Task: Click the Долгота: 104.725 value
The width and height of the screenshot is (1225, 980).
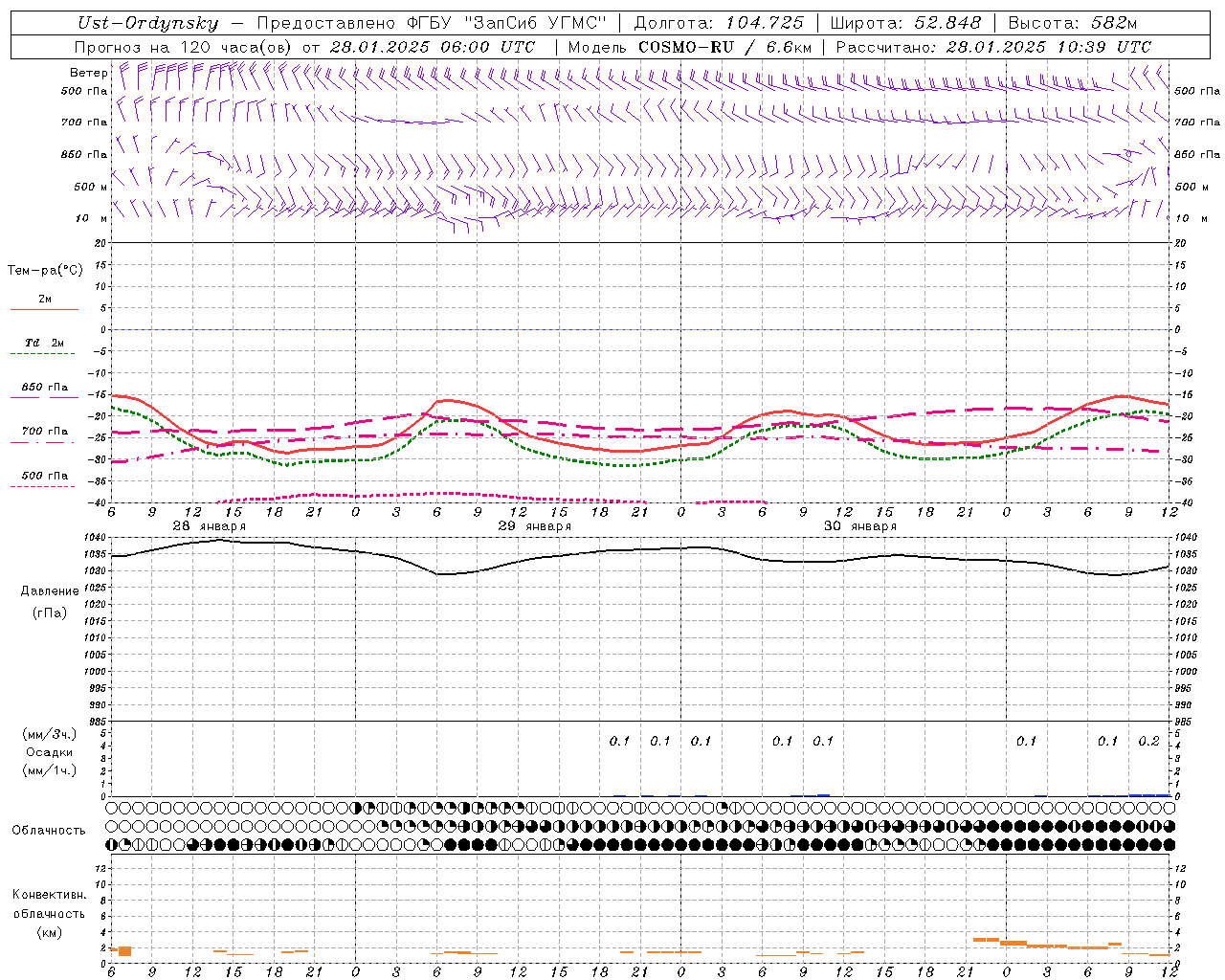Action: point(720,23)
